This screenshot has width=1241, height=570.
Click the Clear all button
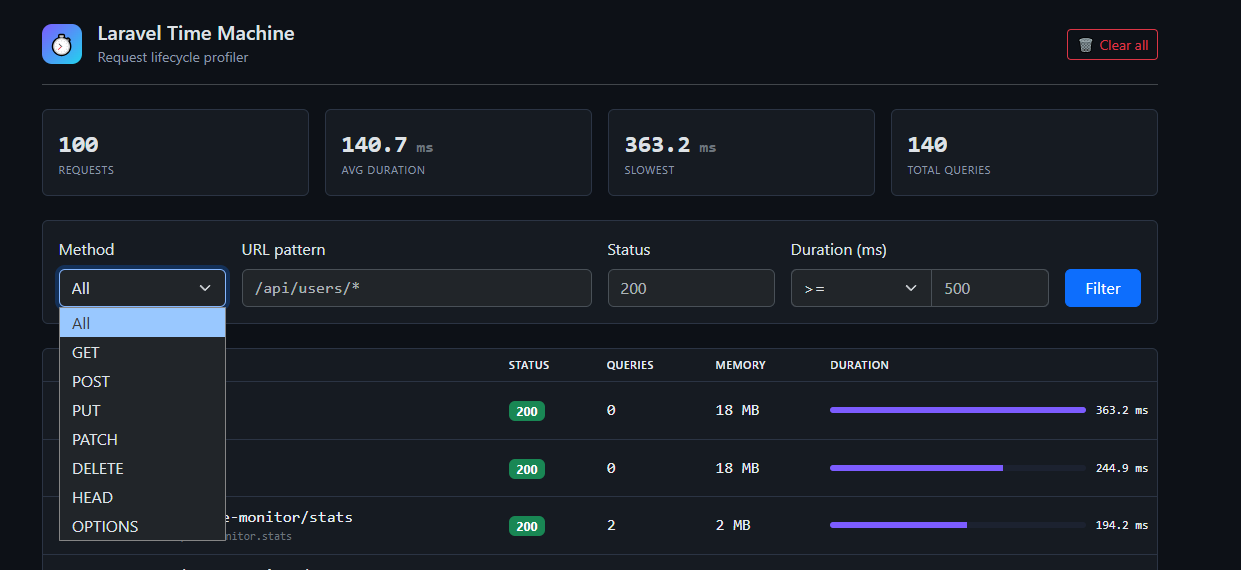tap(1112, 45)
